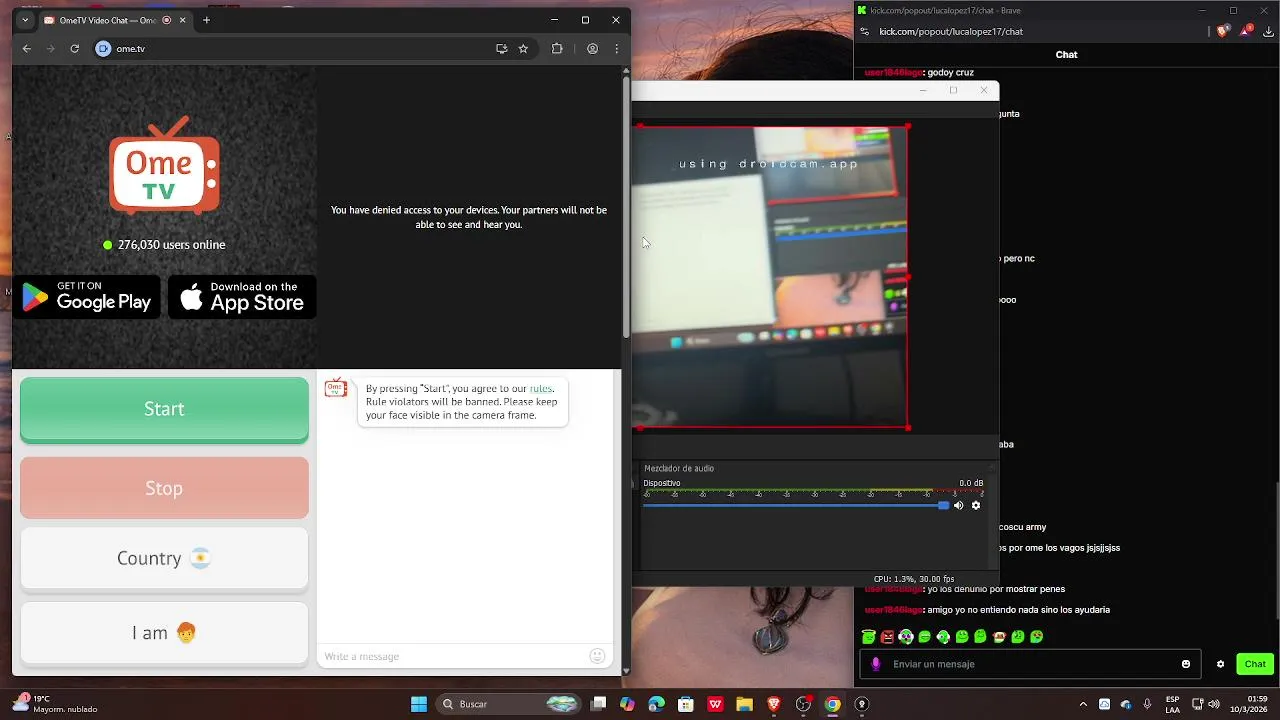
Task: Click the 'Enviar un mensaje' chat field in Kick
Action: [x=1030, y=664]
